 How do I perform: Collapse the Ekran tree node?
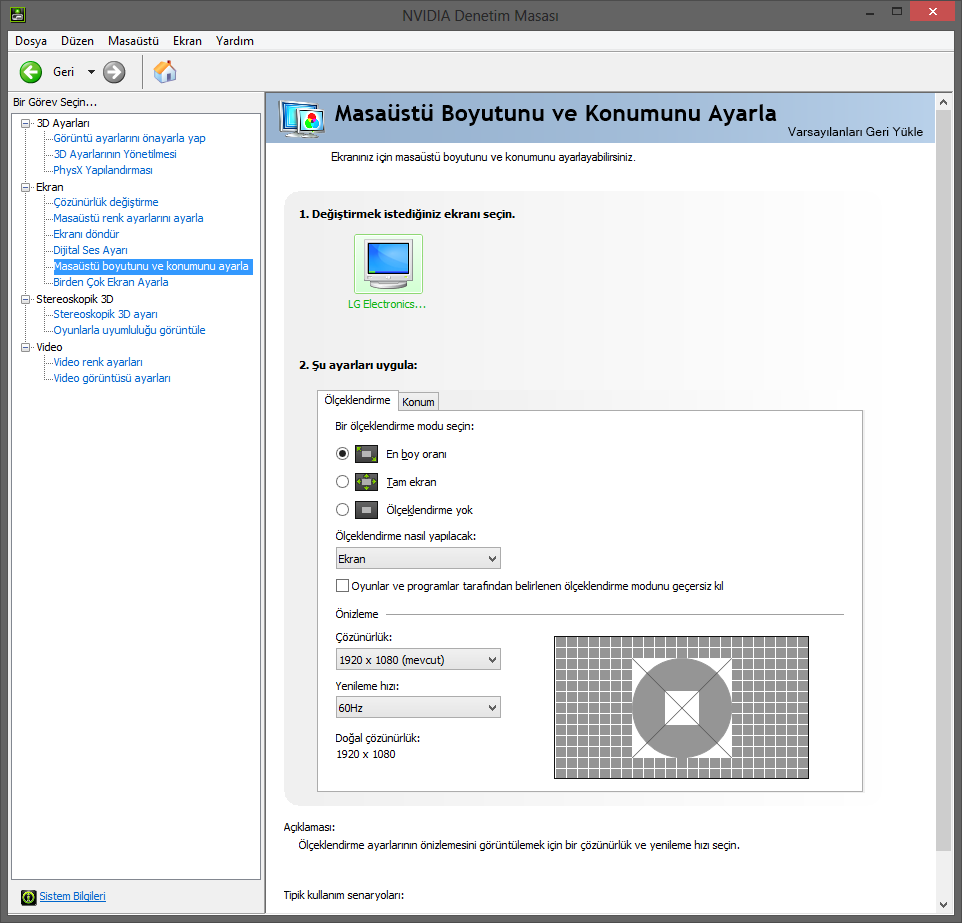point(26,187)
